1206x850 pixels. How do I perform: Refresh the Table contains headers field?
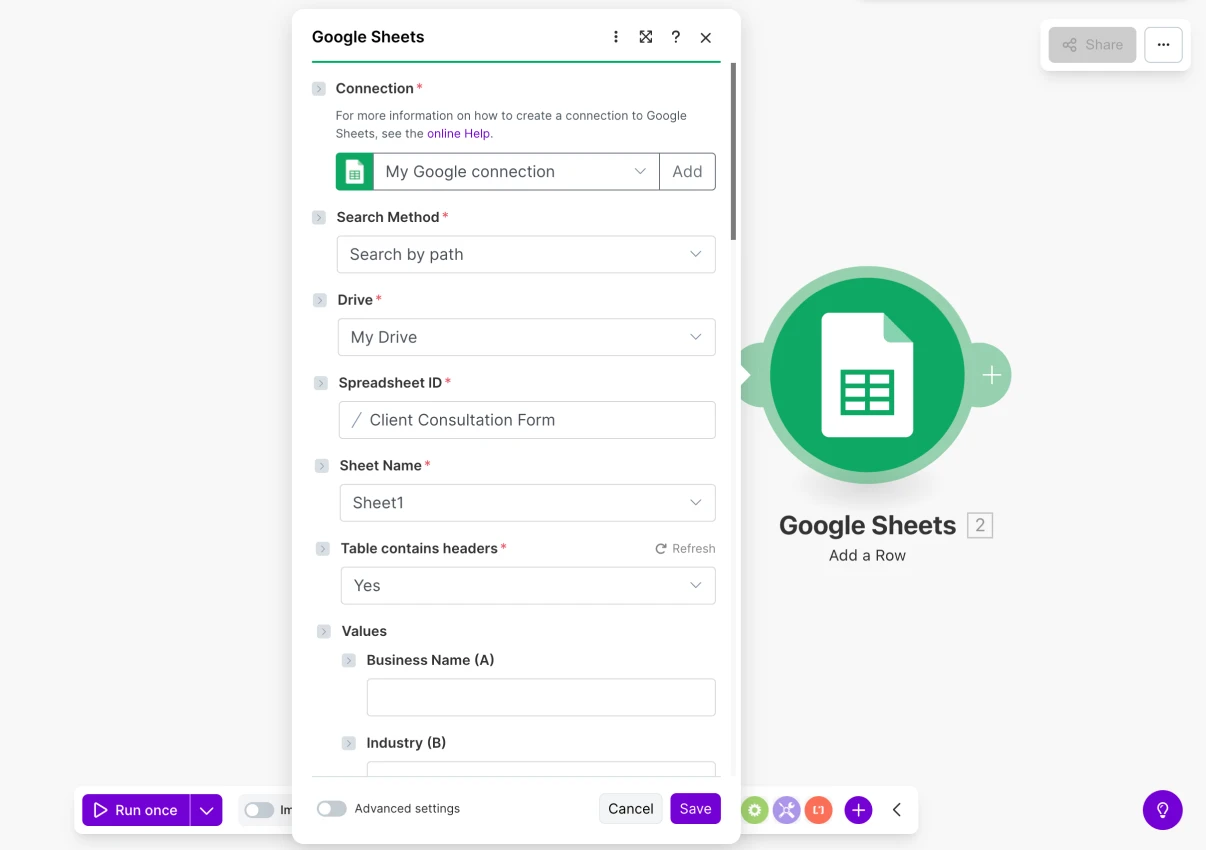(x=685, y=548)
